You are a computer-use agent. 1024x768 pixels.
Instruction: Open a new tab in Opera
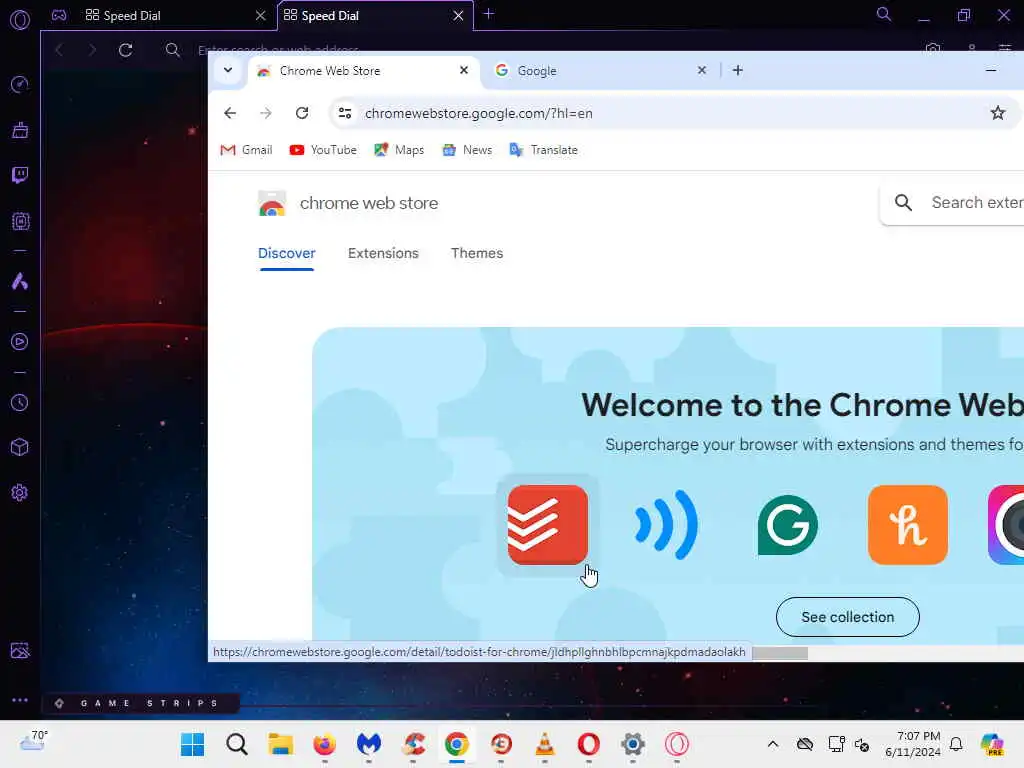pyautogui.click(x=488, y=14)
